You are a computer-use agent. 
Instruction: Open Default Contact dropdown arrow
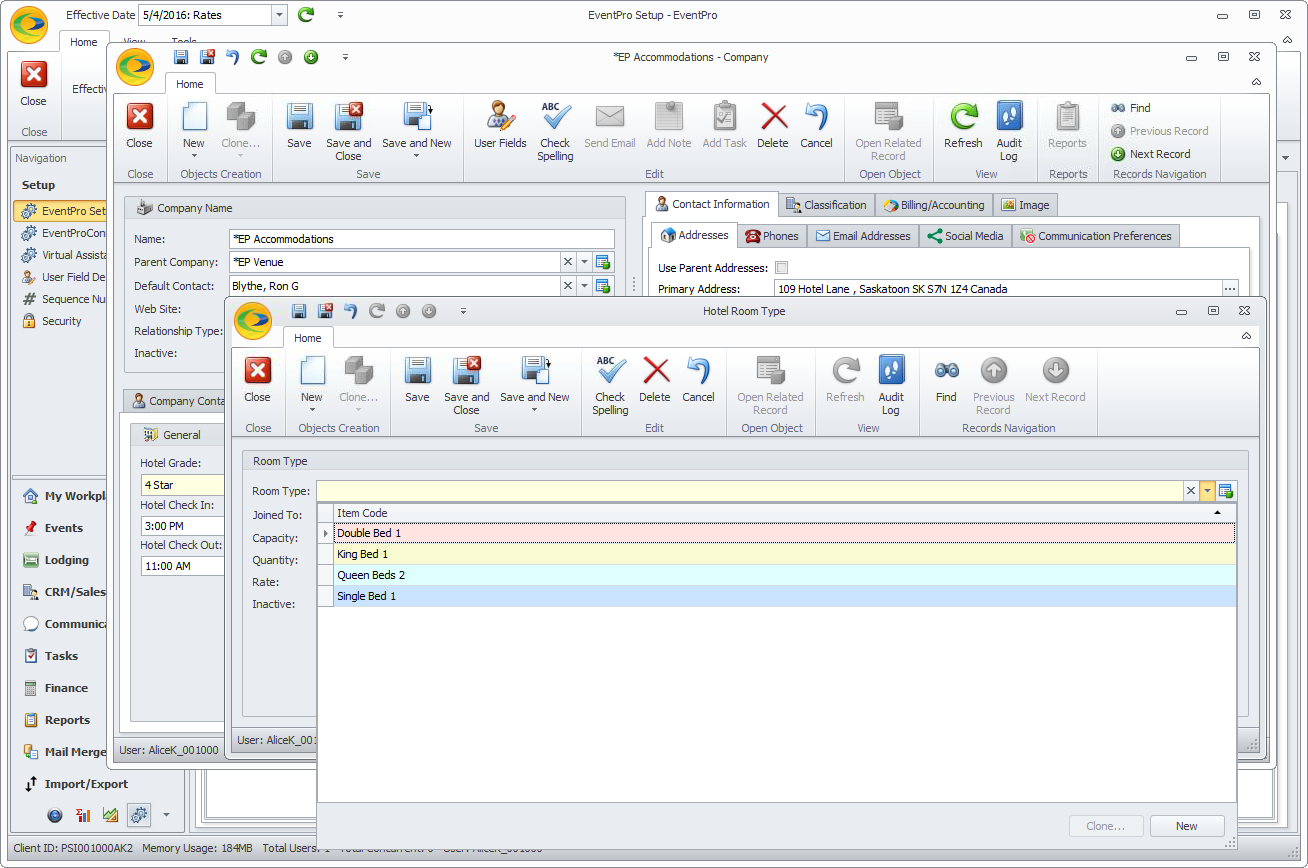tap(585, 286)
